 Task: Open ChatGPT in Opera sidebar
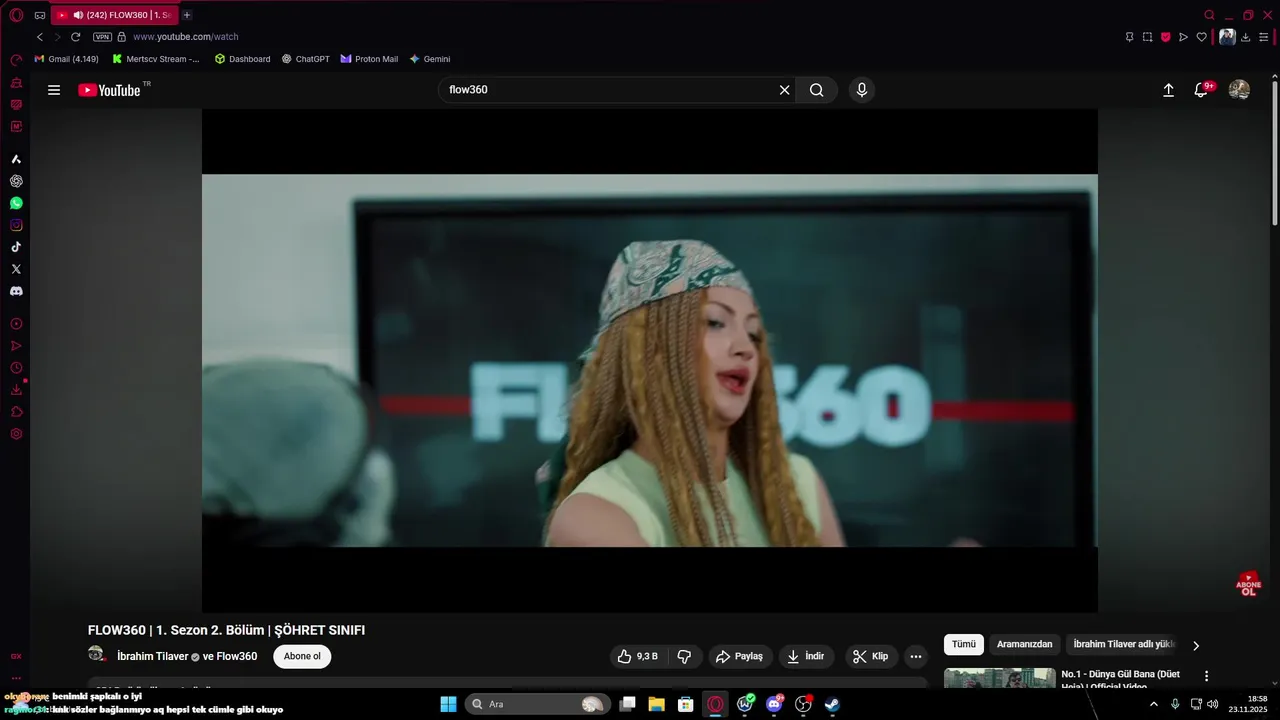point(16,181)
